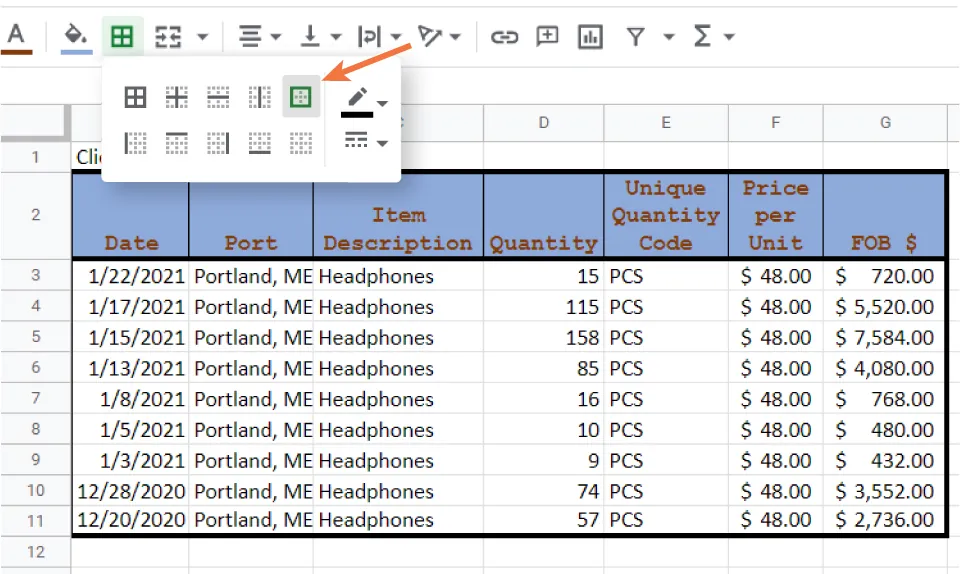Screen dimensions: 960x574
Task: Open the horizontal align dropdown
Action: click(260, 37)
